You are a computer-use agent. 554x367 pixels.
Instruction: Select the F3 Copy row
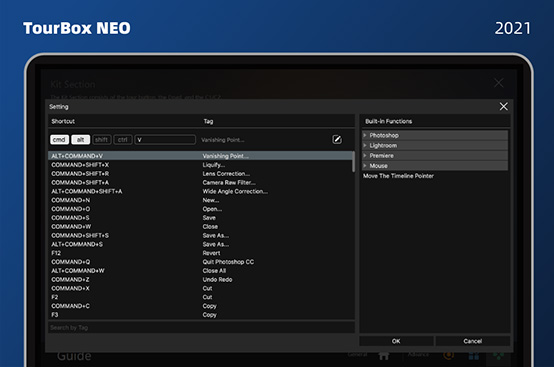tap(200, 315)
